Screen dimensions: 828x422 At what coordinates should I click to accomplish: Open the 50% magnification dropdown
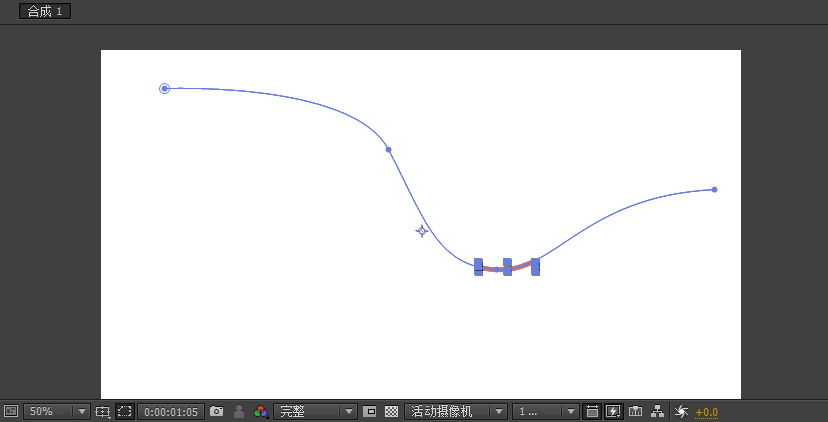[x=57, y=411]
